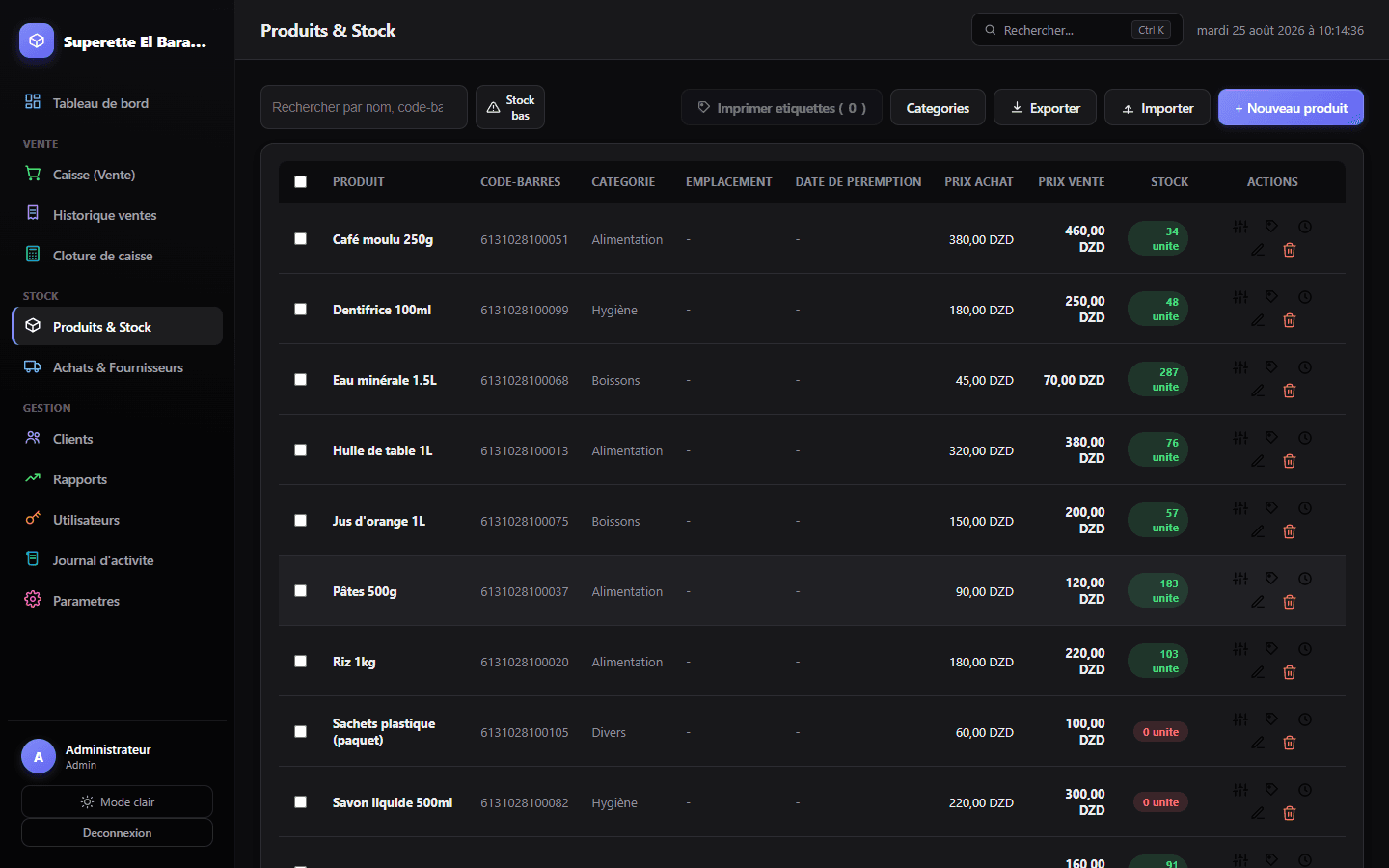Screen dimensions: 1389x868
Task: Click the Nouveau produit button
Action: coord(1291,107)
